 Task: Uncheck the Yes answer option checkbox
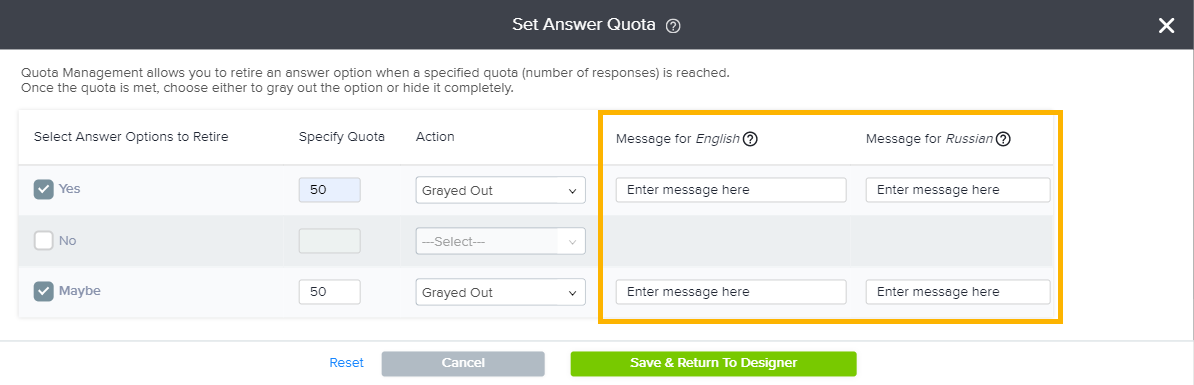tap(43, 189)
